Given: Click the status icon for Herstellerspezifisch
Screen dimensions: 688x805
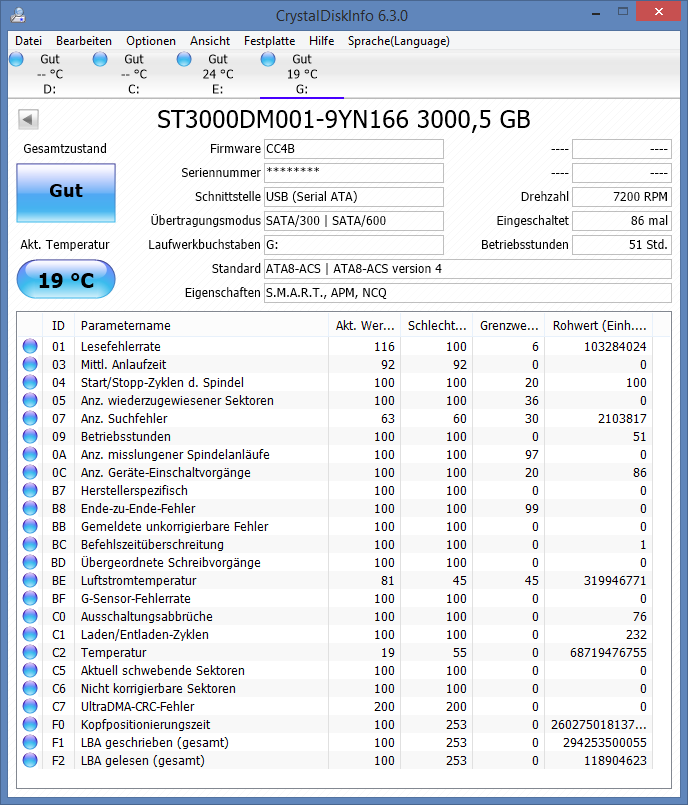Looking at the screenshot, I should coord(30,490).
